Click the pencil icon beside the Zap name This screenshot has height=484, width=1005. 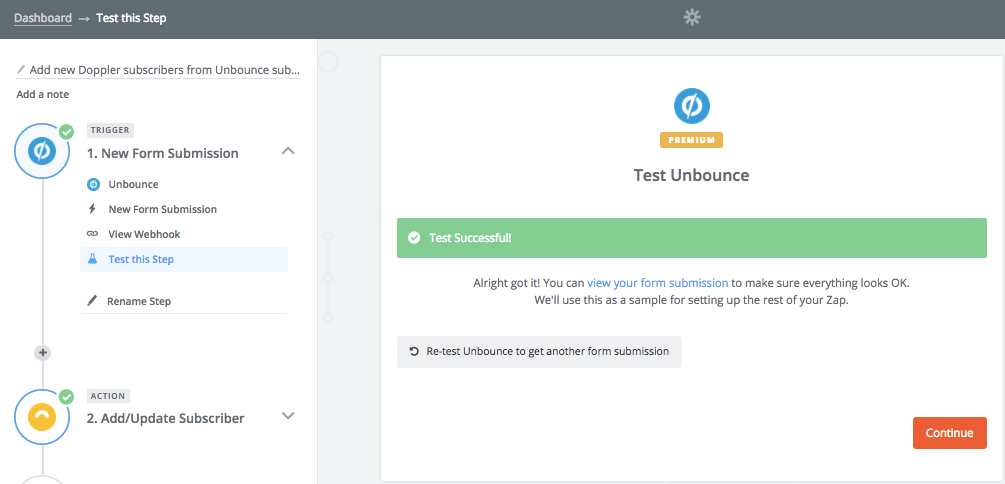point(21,69)
